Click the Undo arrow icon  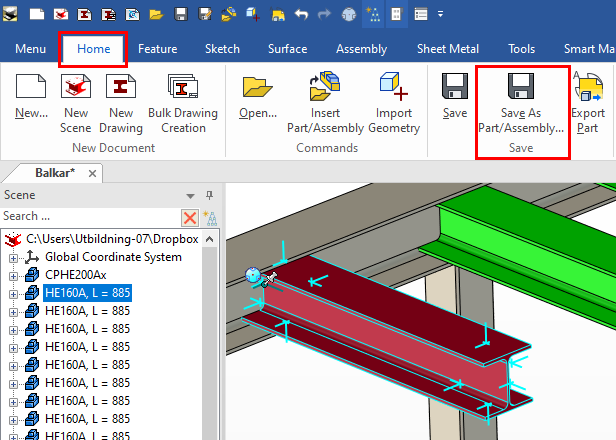point(301,14)
